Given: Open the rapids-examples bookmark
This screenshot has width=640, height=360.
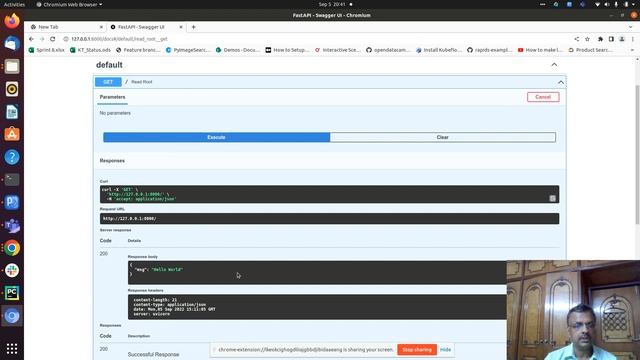Looking at the screenshot, I should 489,50.
